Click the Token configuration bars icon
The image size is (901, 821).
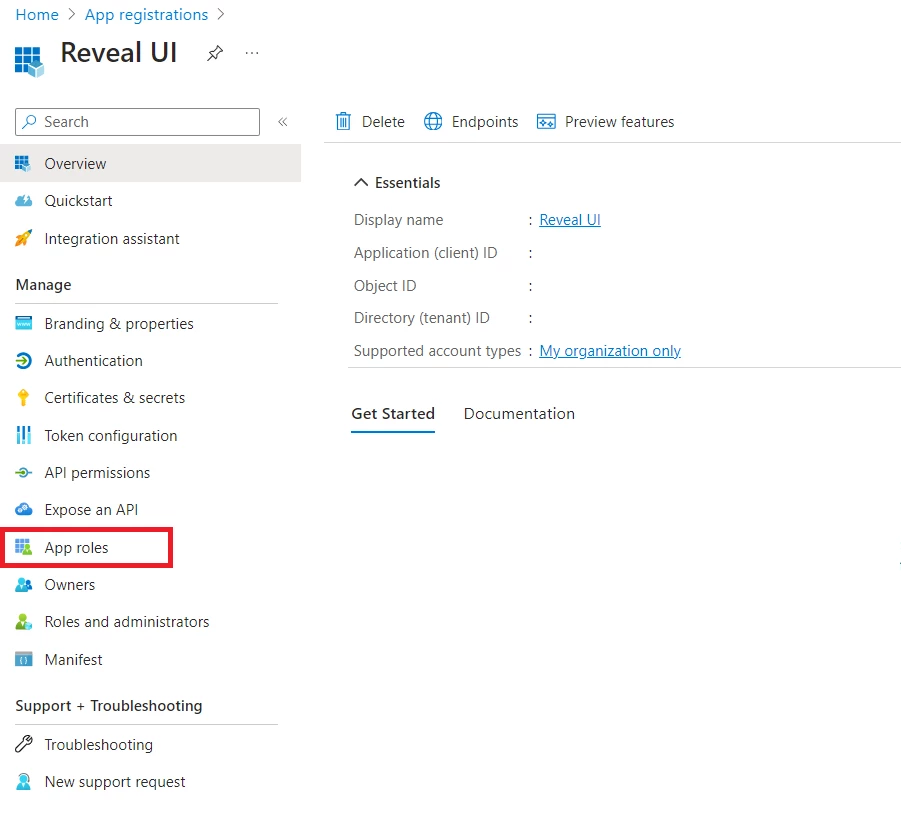pos(23,435)
